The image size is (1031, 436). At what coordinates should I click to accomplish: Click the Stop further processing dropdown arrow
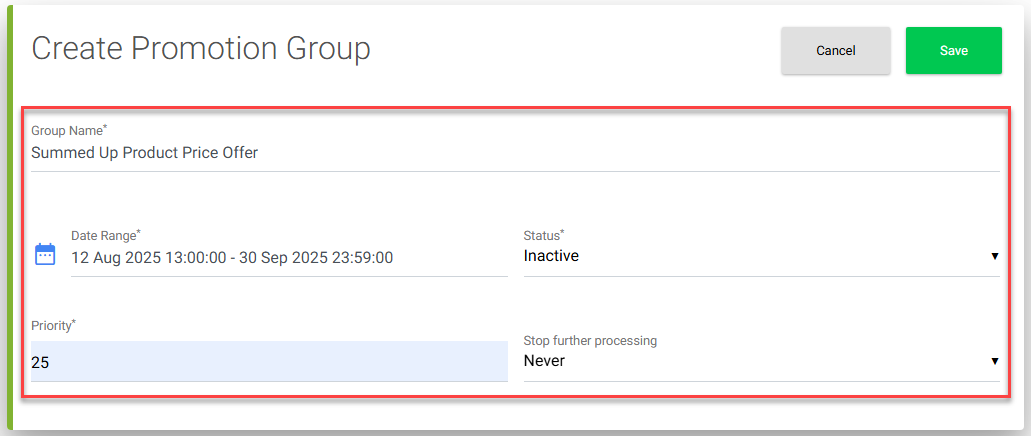(x=995, y=360)
